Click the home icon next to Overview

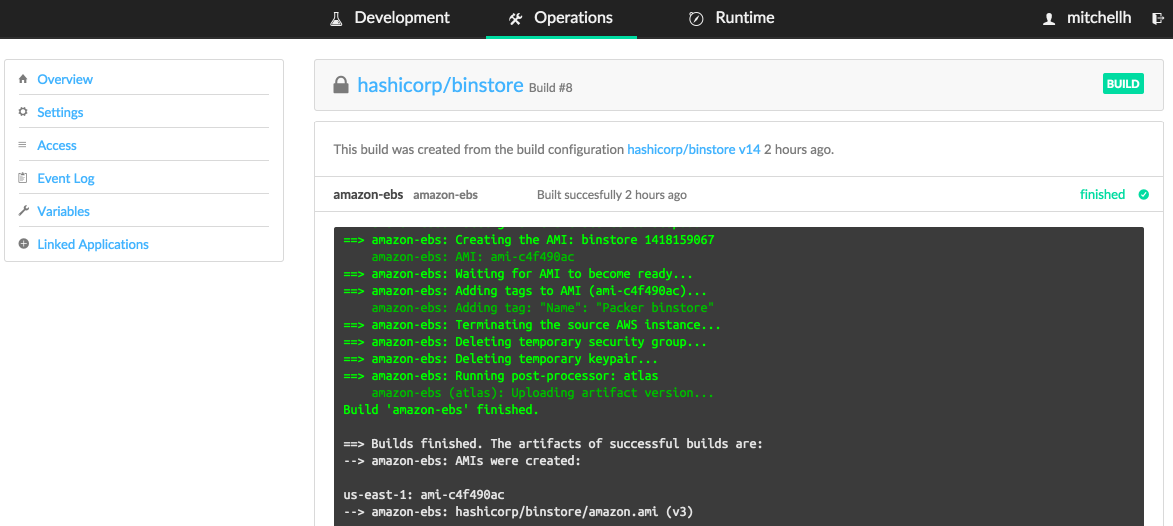[23, 79]
